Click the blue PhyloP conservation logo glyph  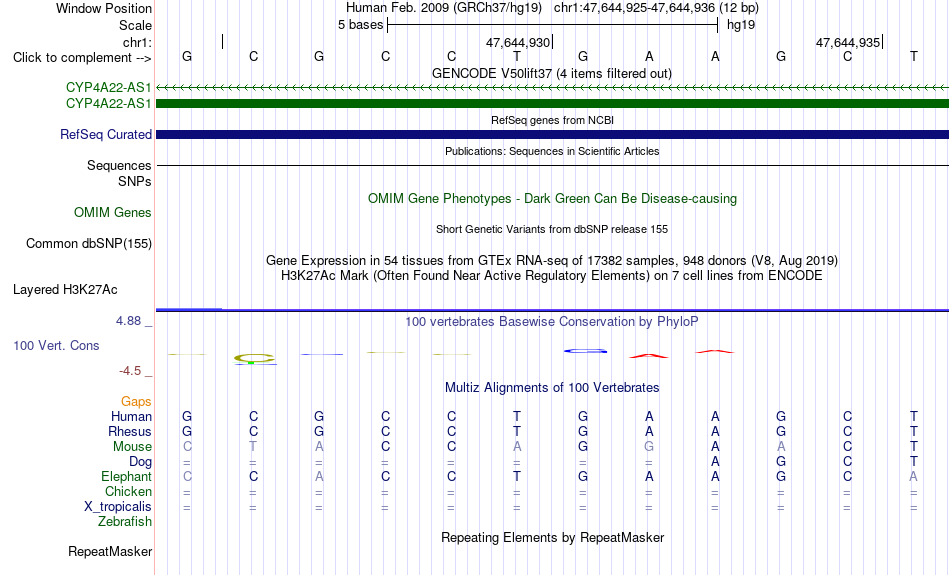[x=585, y=351]
